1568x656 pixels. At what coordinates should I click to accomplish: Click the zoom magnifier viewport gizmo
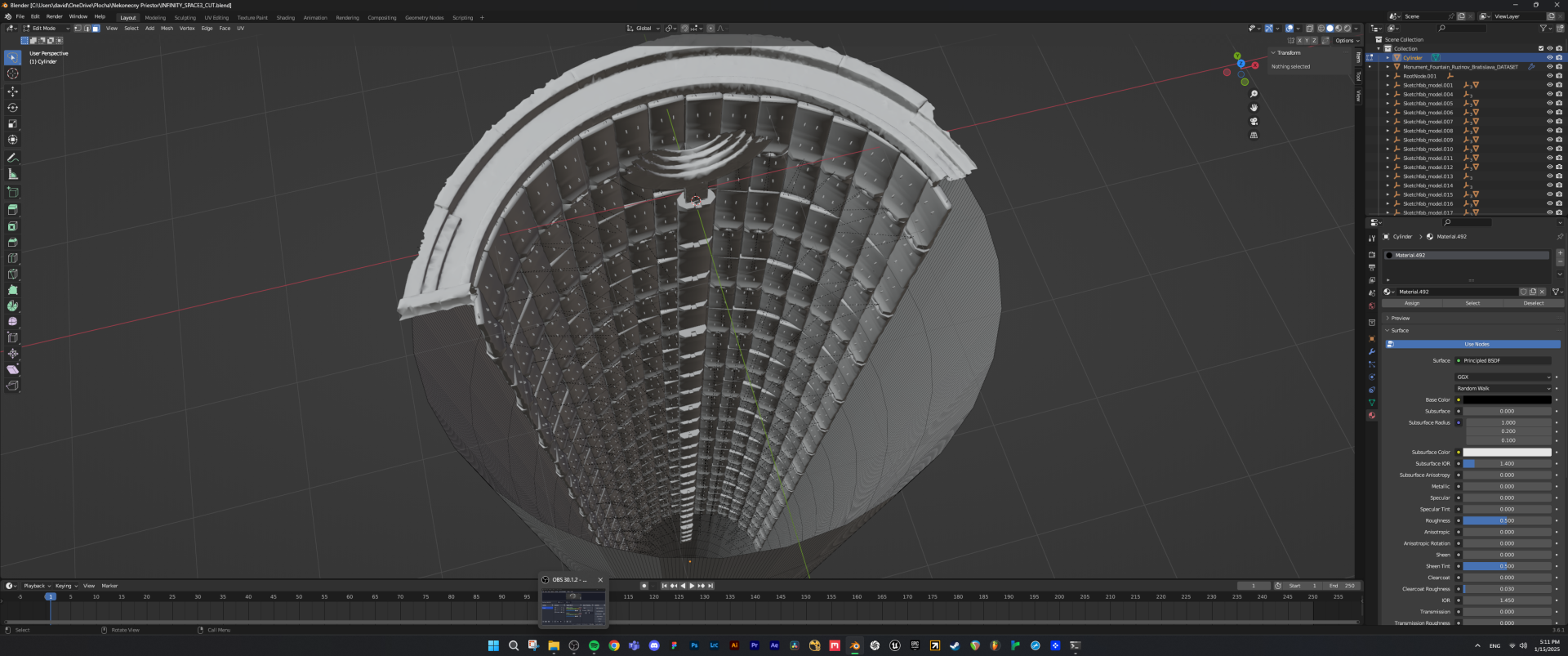(1254, 94)
